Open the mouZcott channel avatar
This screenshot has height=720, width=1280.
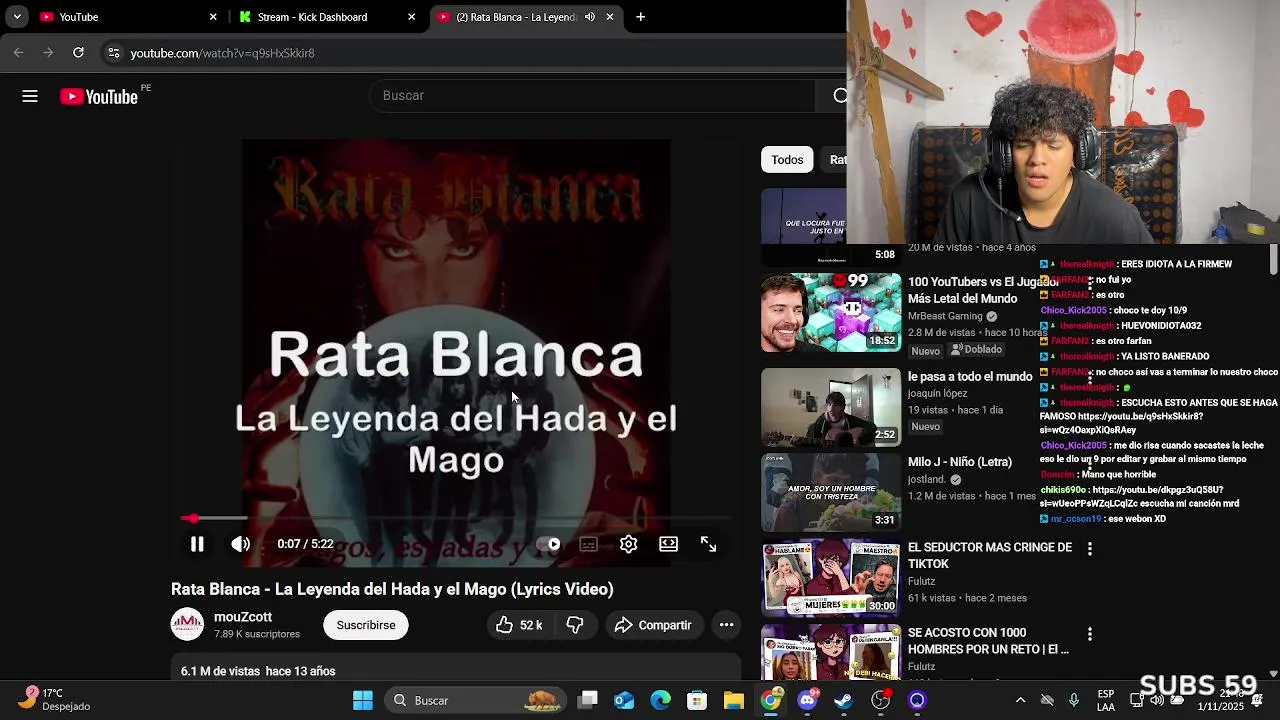[187, 625]
